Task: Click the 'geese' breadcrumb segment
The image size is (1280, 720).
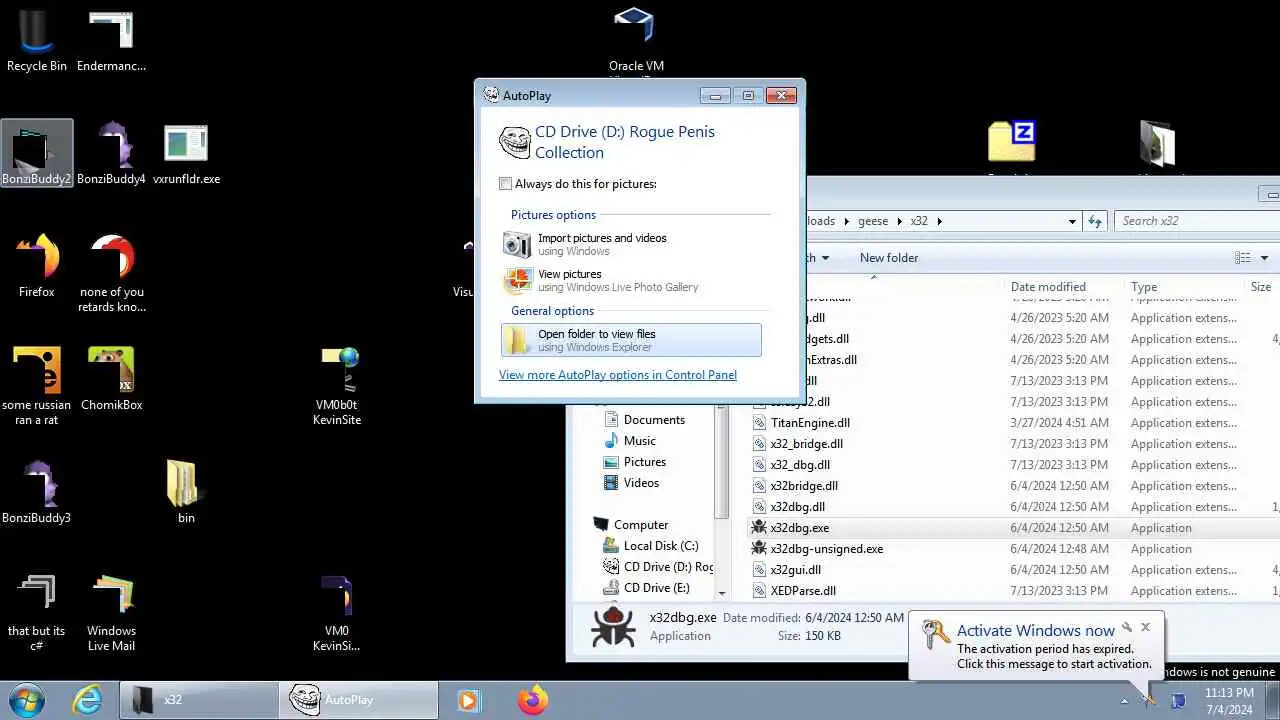Action: pos(873,221)
